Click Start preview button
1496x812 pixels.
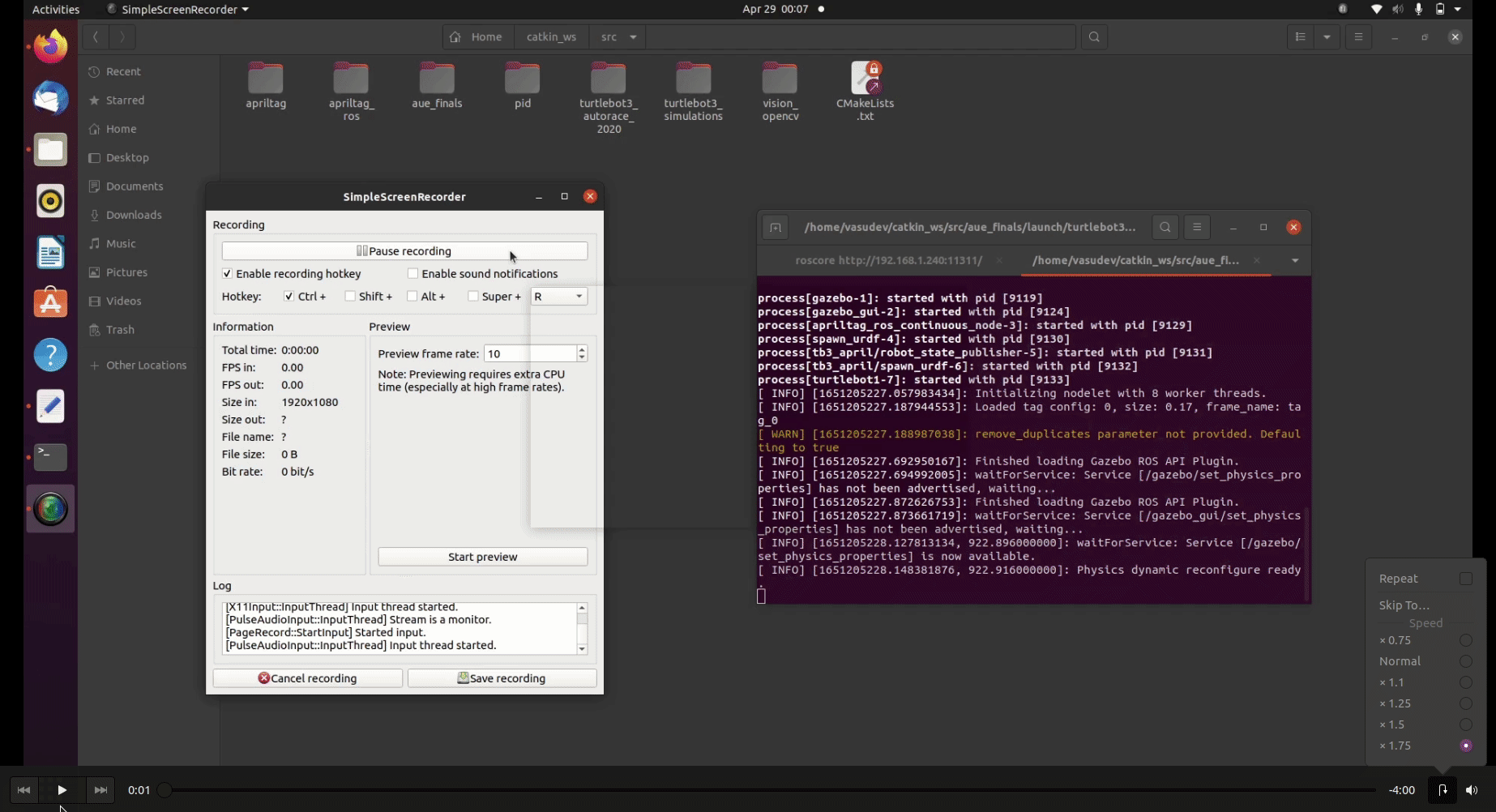click(482, 557)
